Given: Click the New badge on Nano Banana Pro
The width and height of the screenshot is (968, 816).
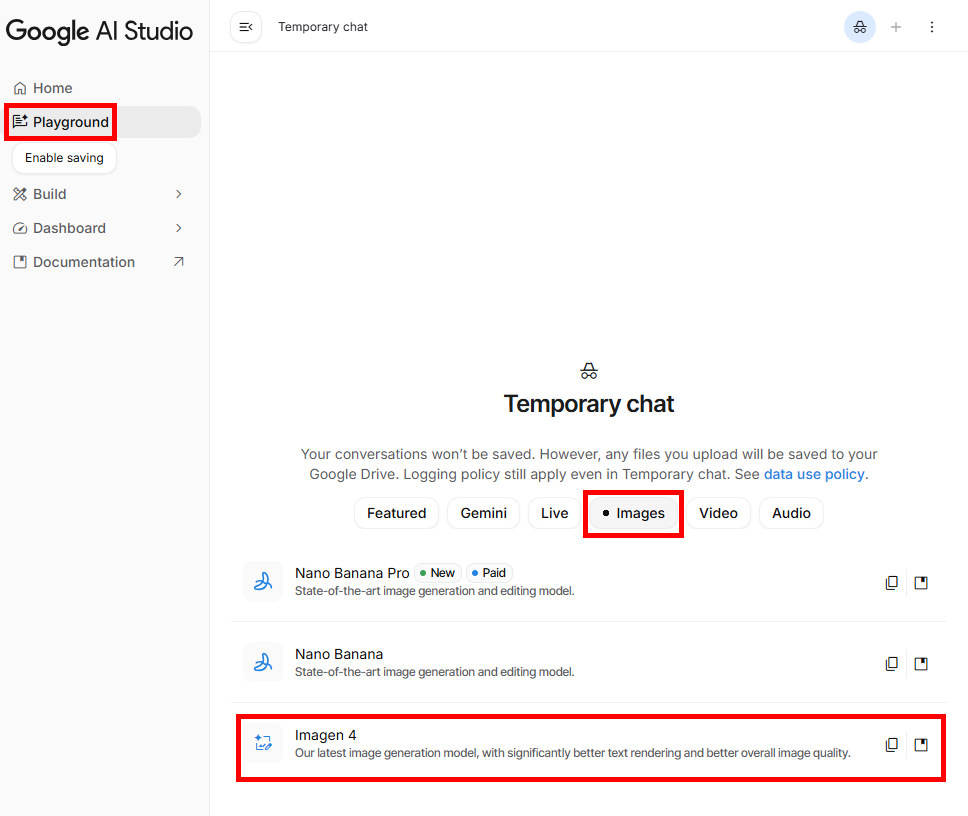Looking at the screenshot, I should (438, 573).
